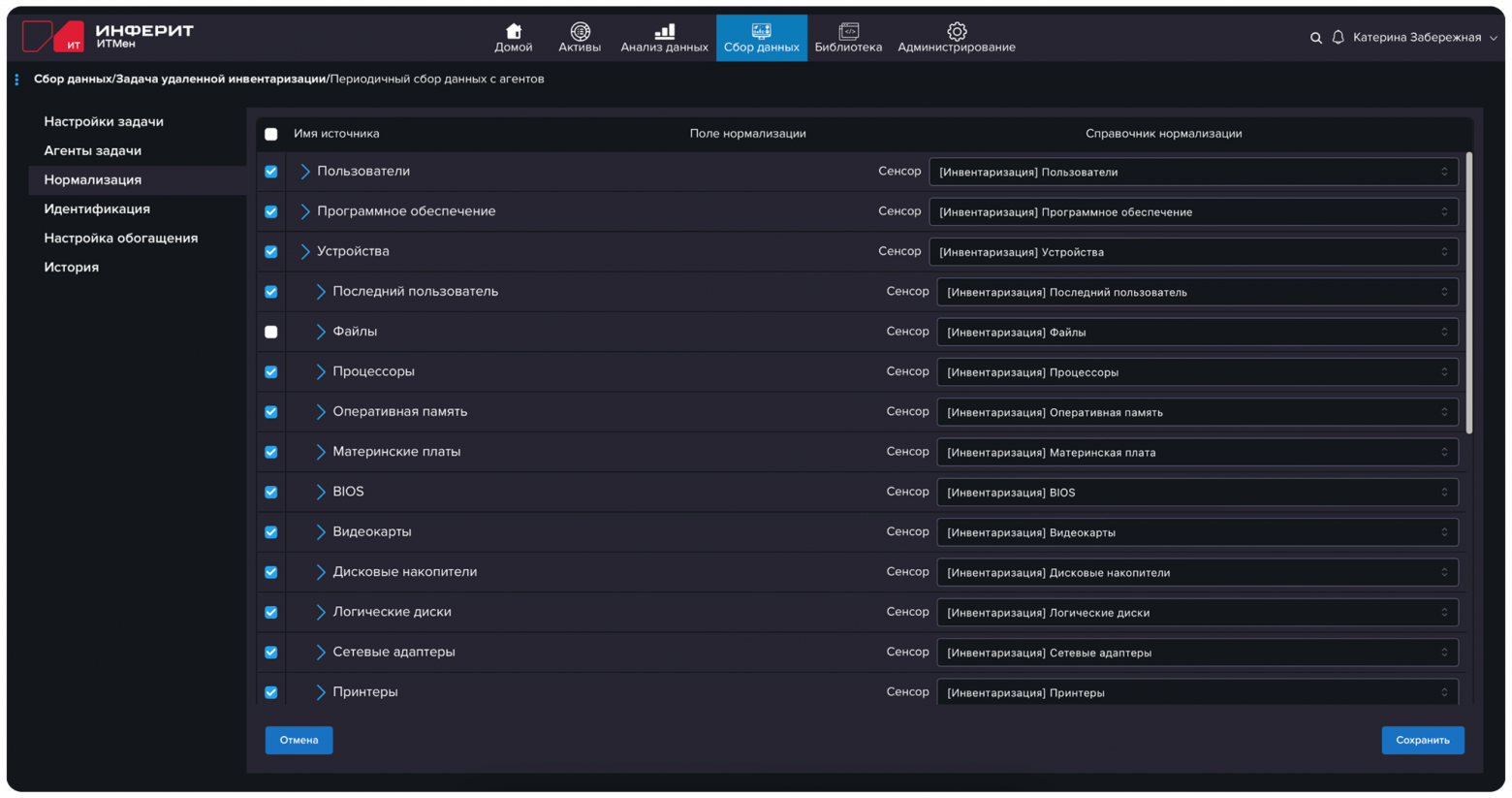Image resolution: width=1512 pixels, height=798 pixels.
Task: Open [Инвентаризация] Процессоры dropdown
Action: click(x=1198, y=372)
